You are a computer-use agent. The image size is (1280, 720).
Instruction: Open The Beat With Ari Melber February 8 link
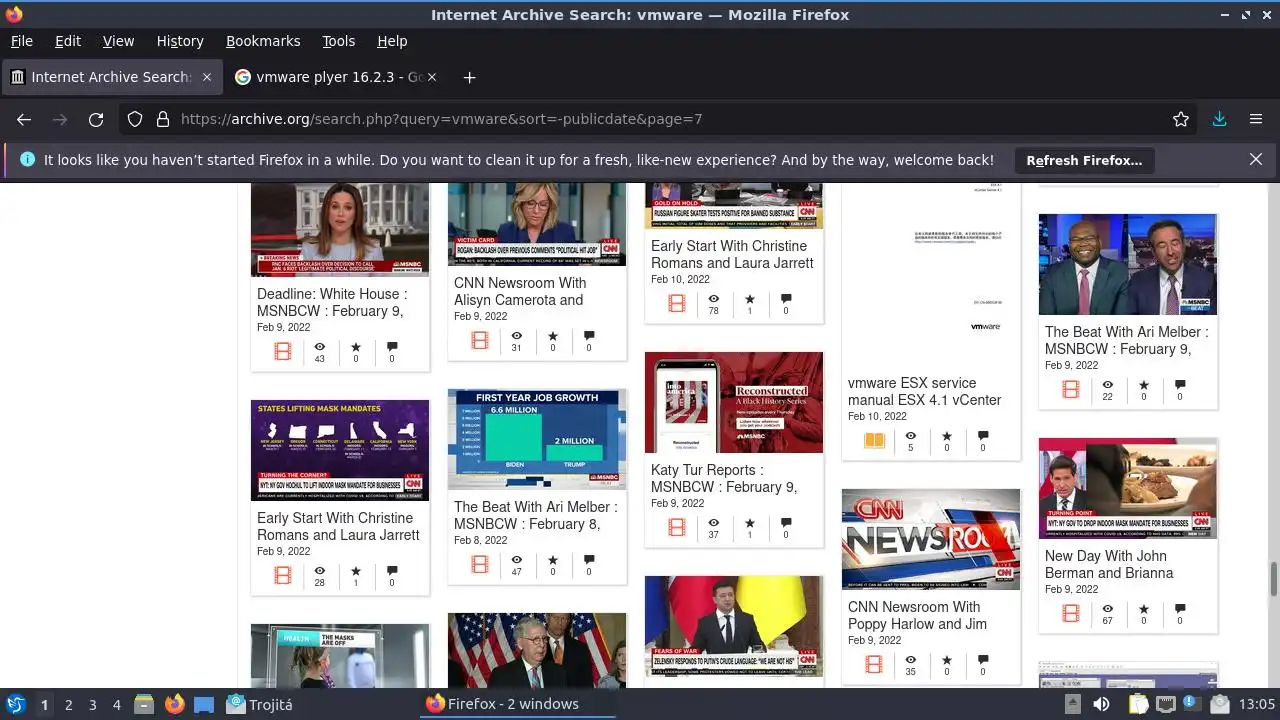tap(535, 516)
